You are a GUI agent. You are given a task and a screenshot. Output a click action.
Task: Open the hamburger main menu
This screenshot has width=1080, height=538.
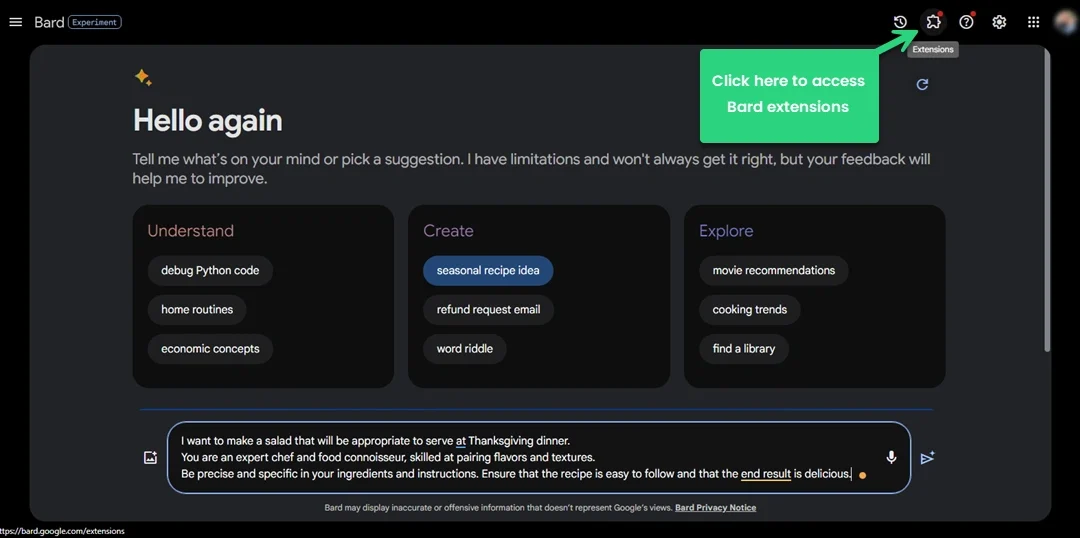(x=15, y=22)
